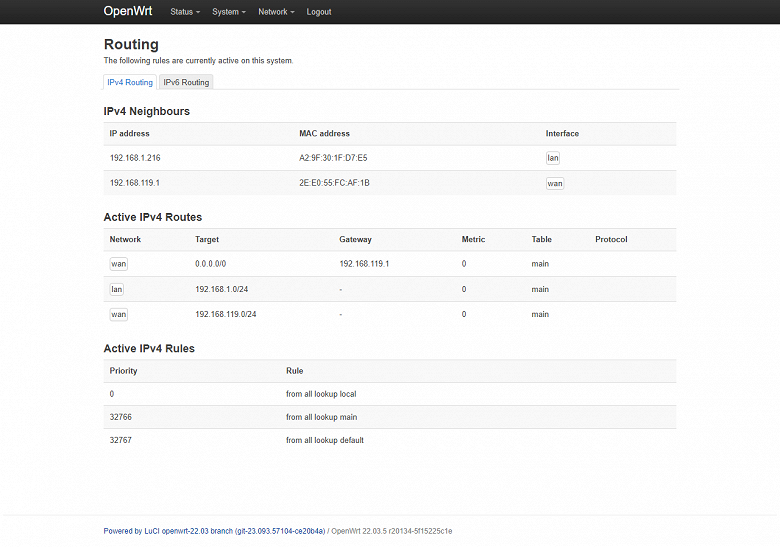
Task: Click lan badge for neighbour 192.168.1.216
Action: (x=553, y=158)
